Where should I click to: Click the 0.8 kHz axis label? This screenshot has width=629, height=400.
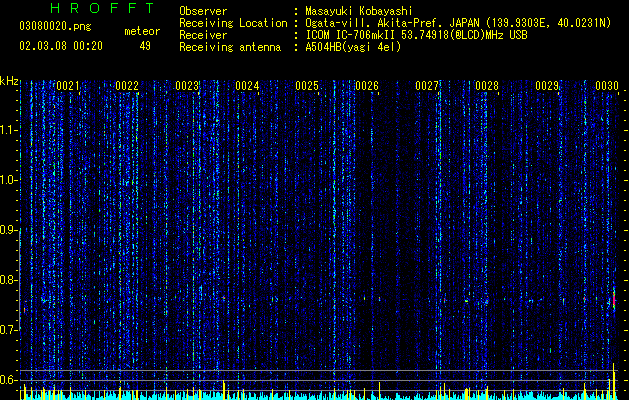pyautogui.click(x=8, y=280)
